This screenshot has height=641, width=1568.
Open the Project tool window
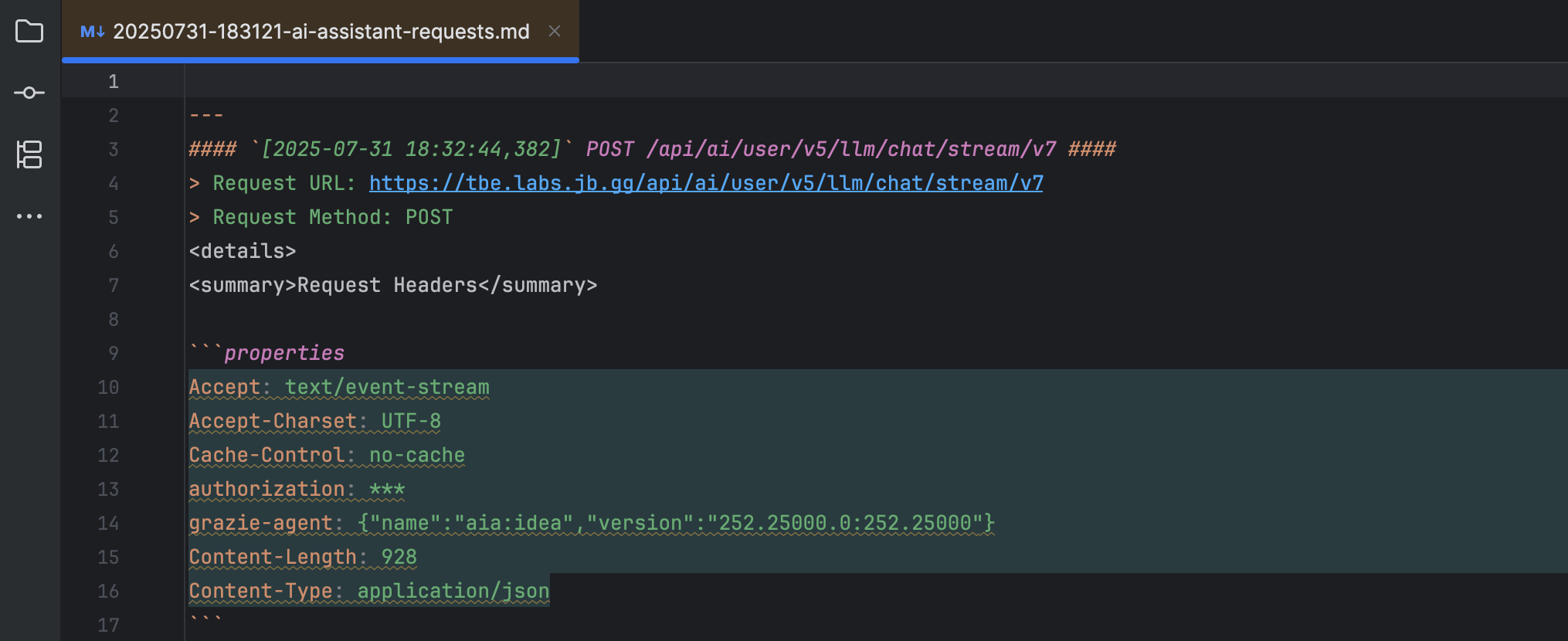point(29,32)
